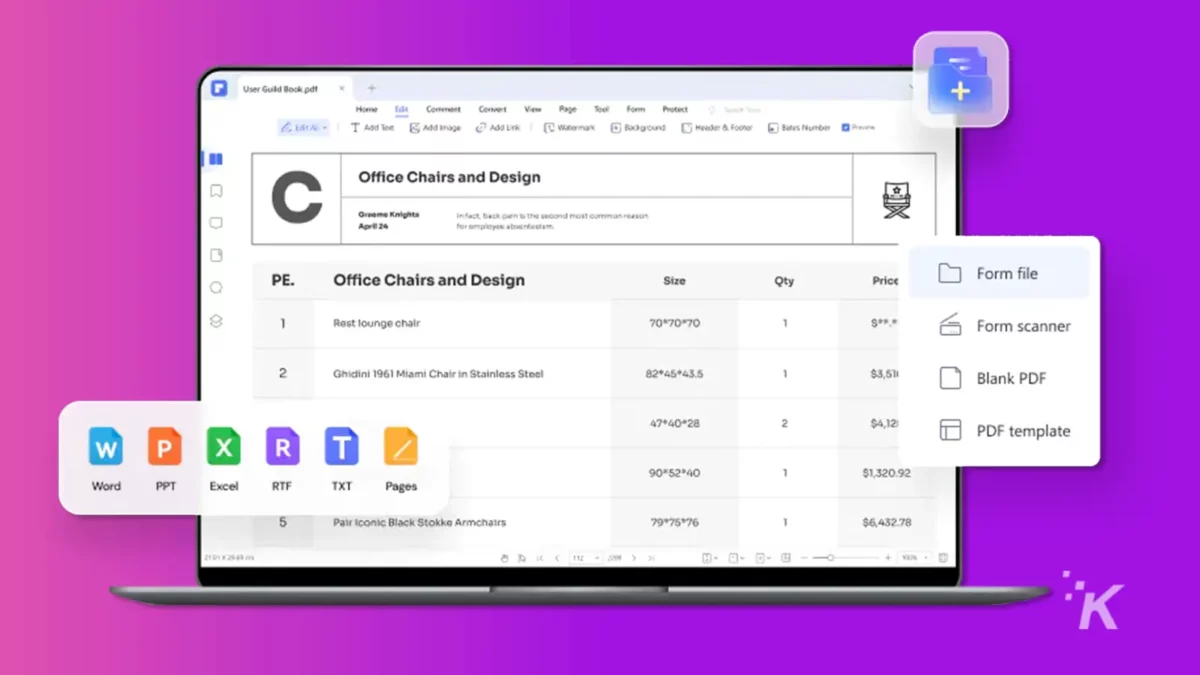Viewport: 1200px width, 675px height.
Task: Select the PPT export format icon
Action: [165, 447]
